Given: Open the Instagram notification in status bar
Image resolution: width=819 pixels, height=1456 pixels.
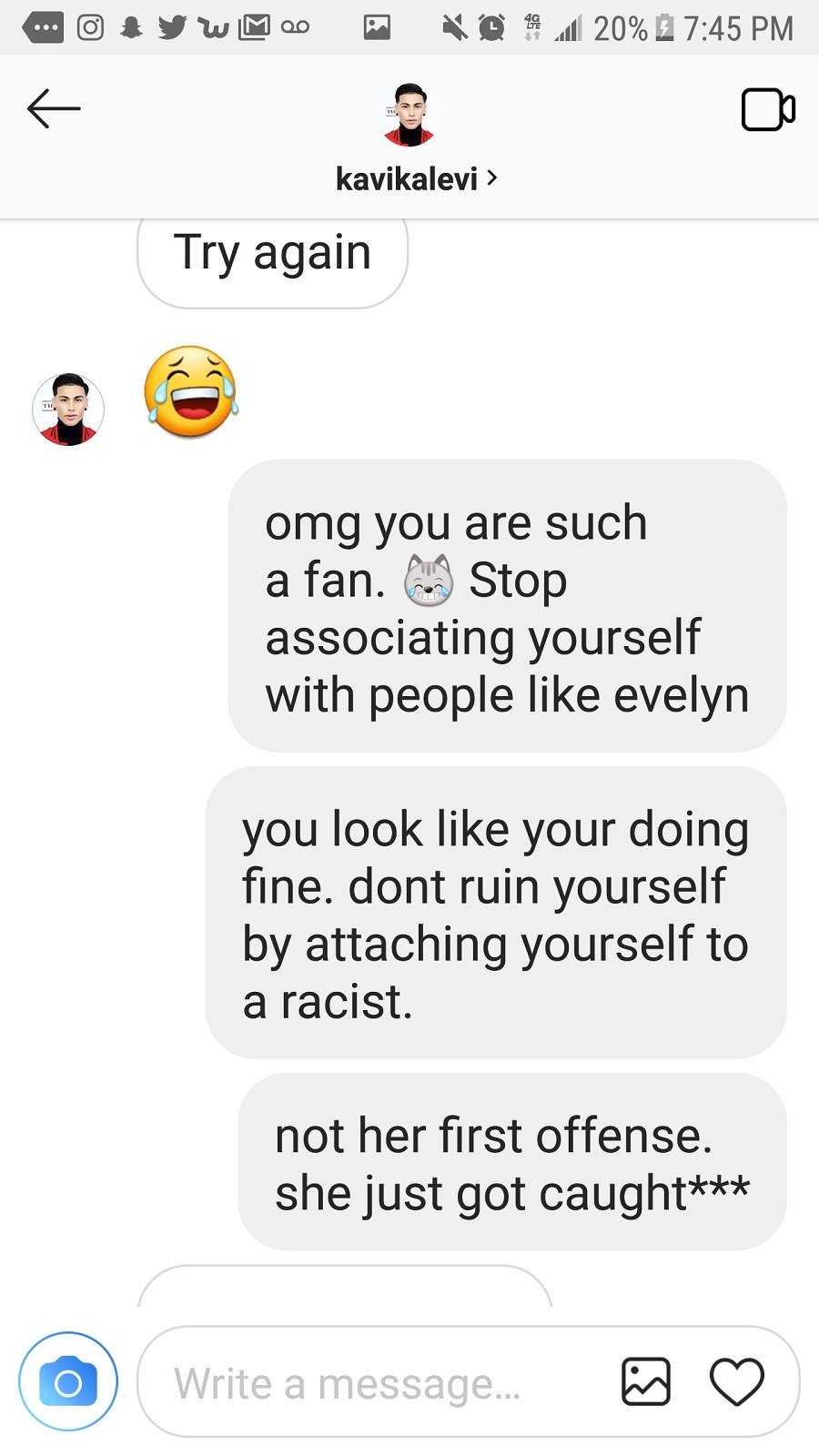Looking at the screenshot, I should coord(89,27).
